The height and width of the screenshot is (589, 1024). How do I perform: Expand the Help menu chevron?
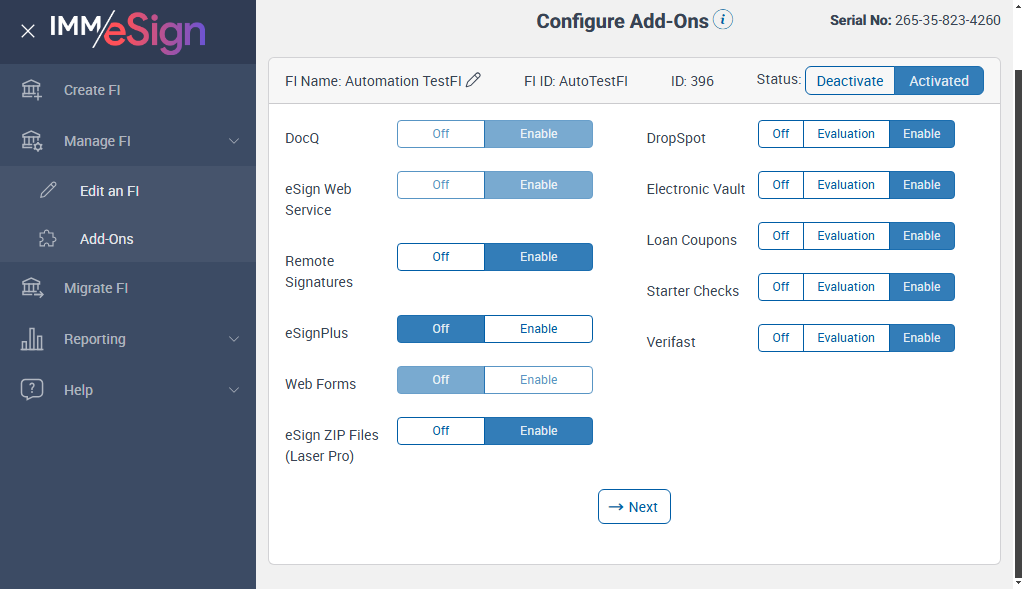click(234, 390)
